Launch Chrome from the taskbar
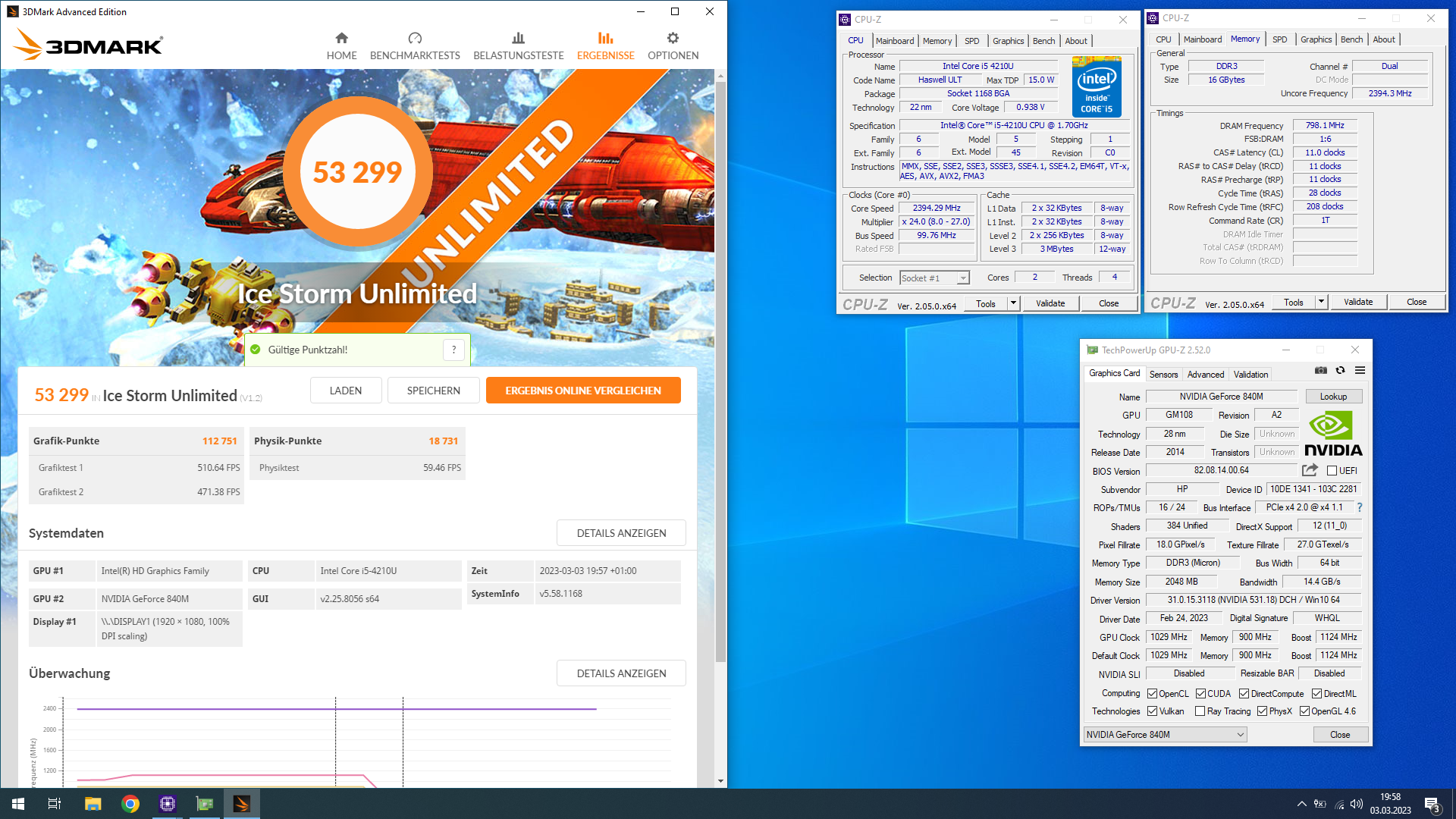 click(x=130, y=804)
